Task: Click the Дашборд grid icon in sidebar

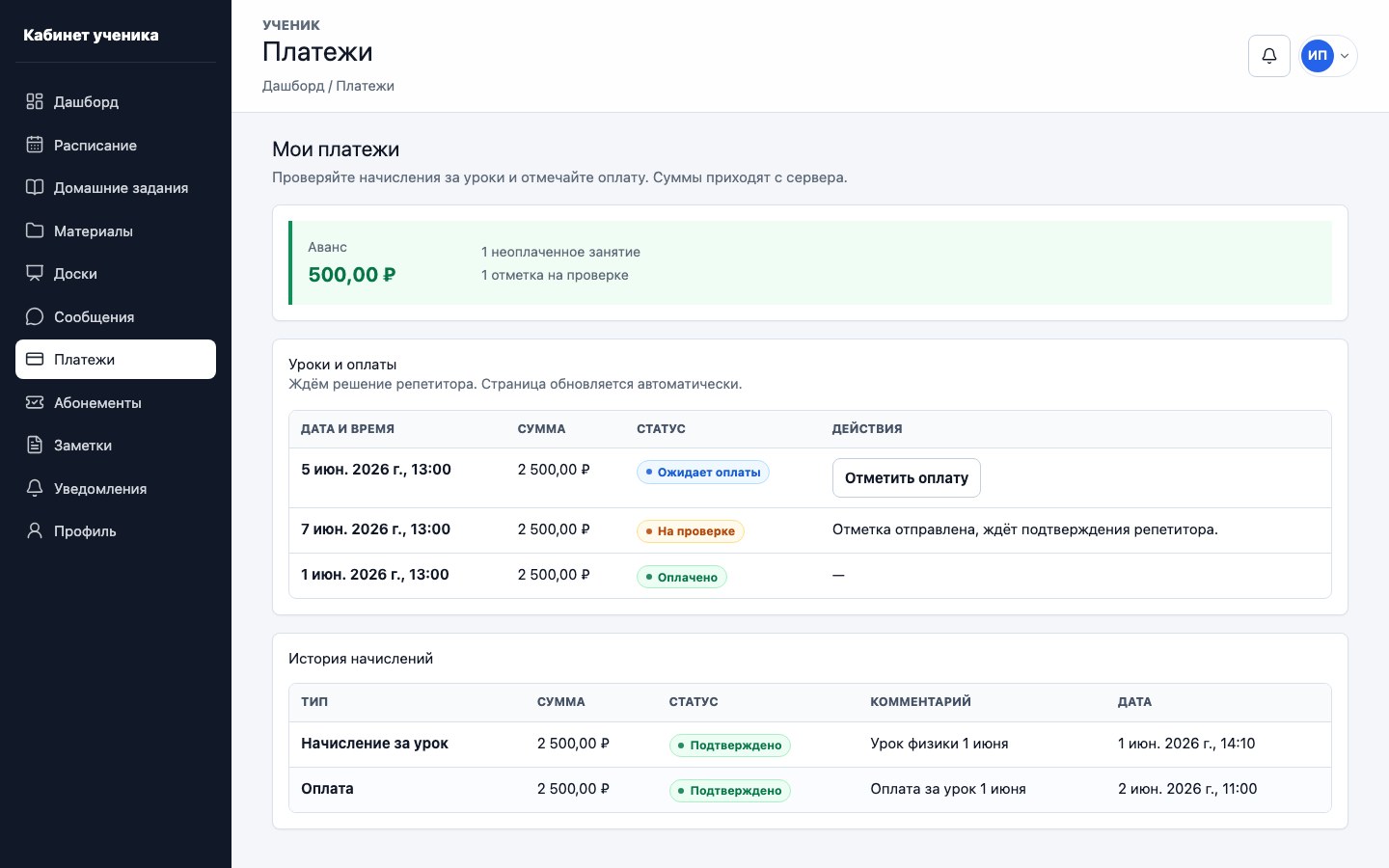Action: click(x=35, y=101)
